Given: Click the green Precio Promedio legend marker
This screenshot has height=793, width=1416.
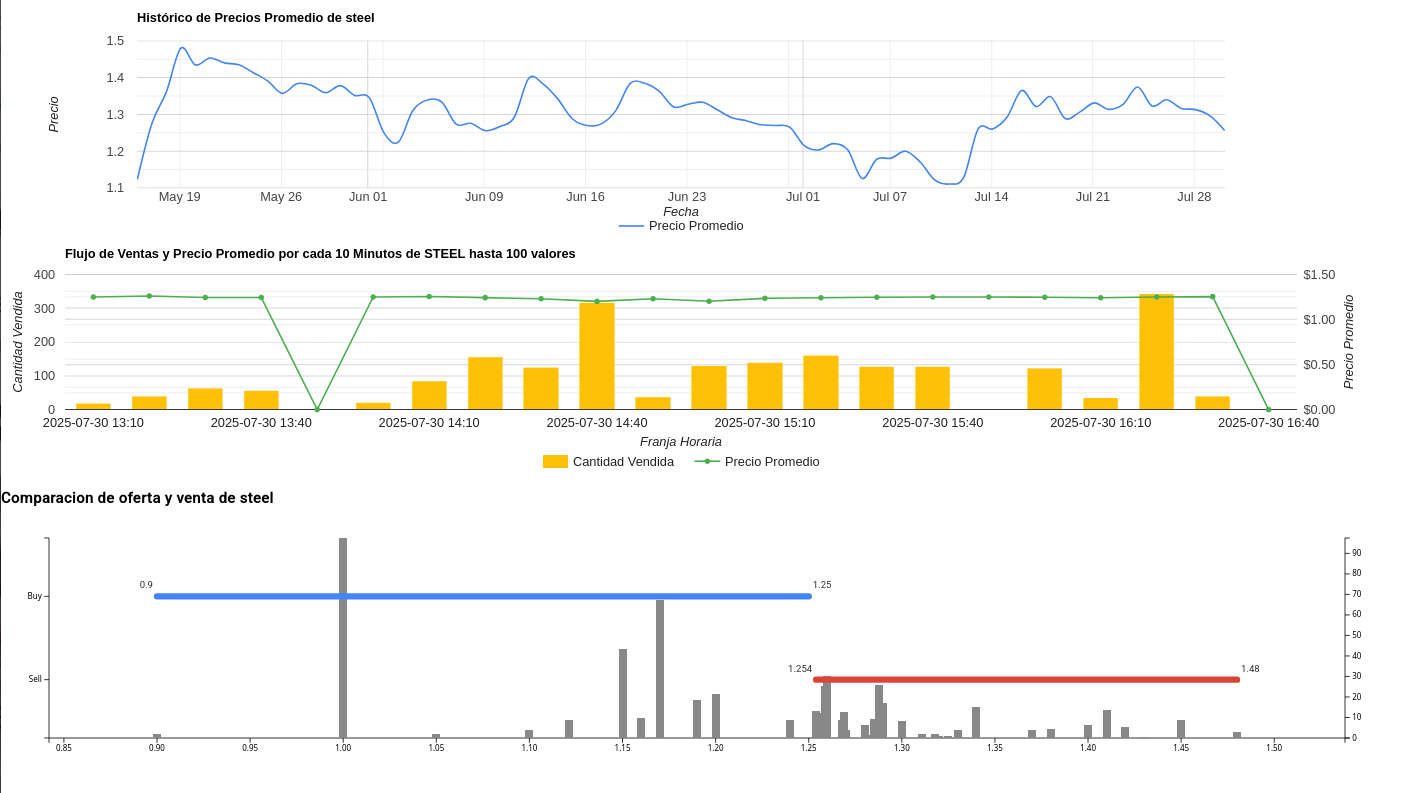Looking at the screenshot, I should click(707, 462).
